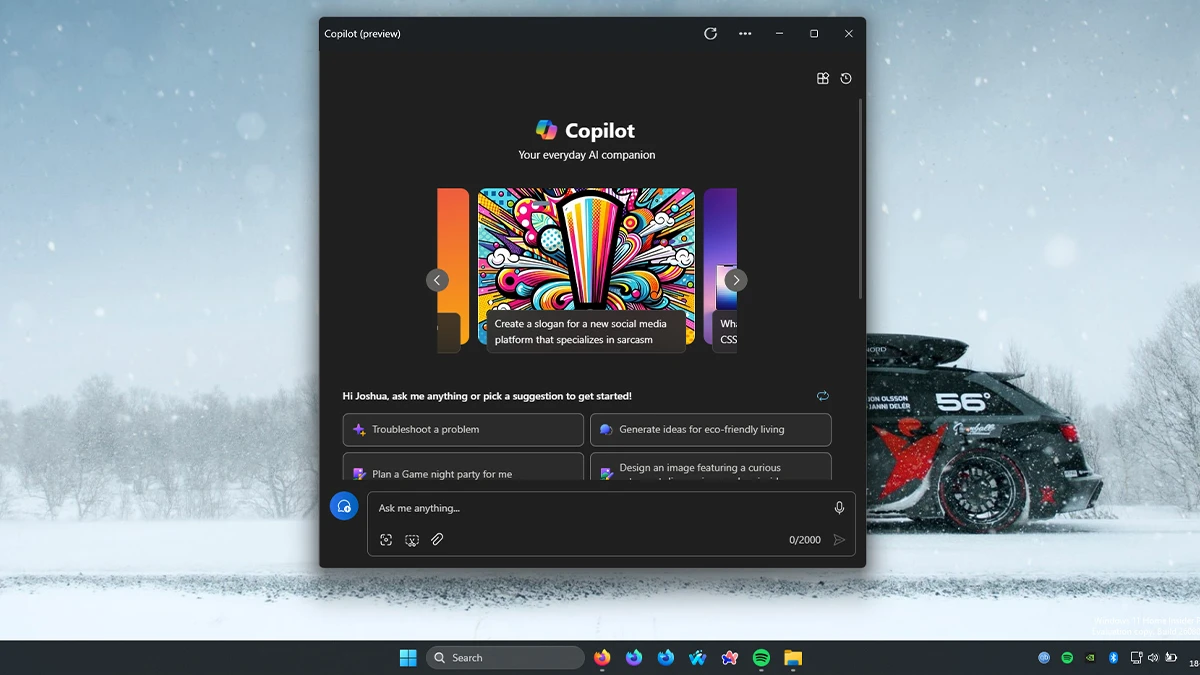Viewport: 1200px width, 675px height.
Task: Open the Copilot plugins panel icon
Action: (x=822, y=78)
